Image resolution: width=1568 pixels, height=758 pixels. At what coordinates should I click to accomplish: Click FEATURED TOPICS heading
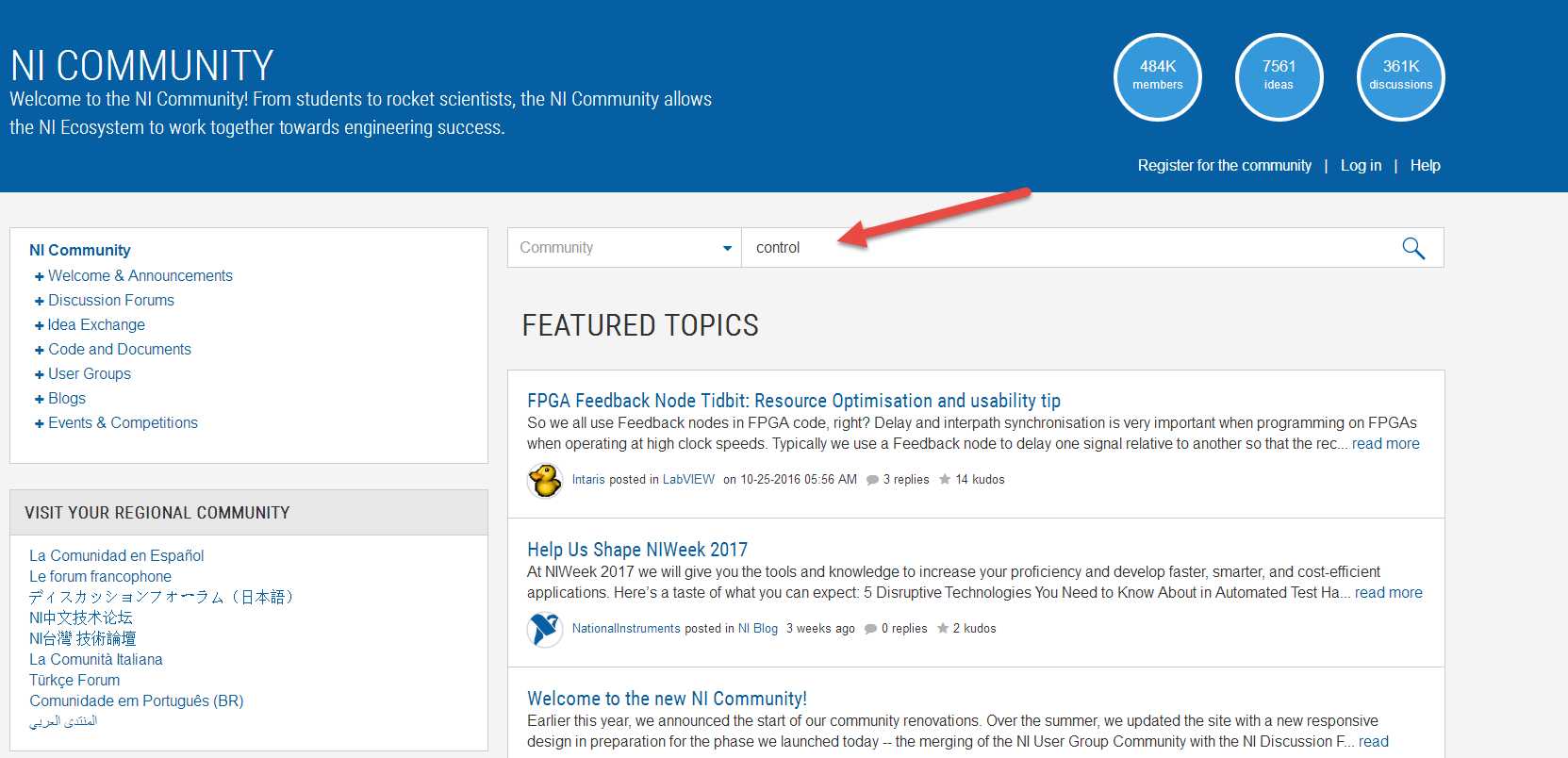640,325
